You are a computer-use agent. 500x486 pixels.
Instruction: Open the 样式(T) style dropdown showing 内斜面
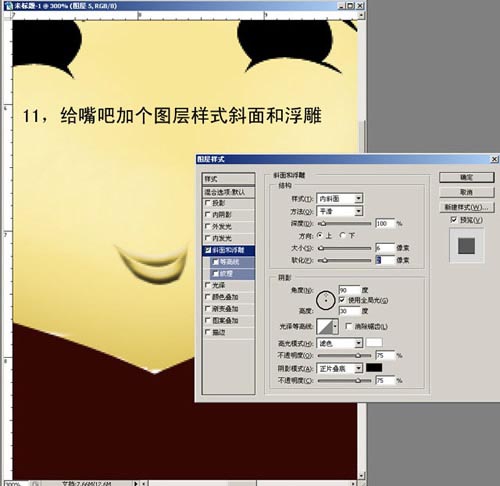click(340, 199)
